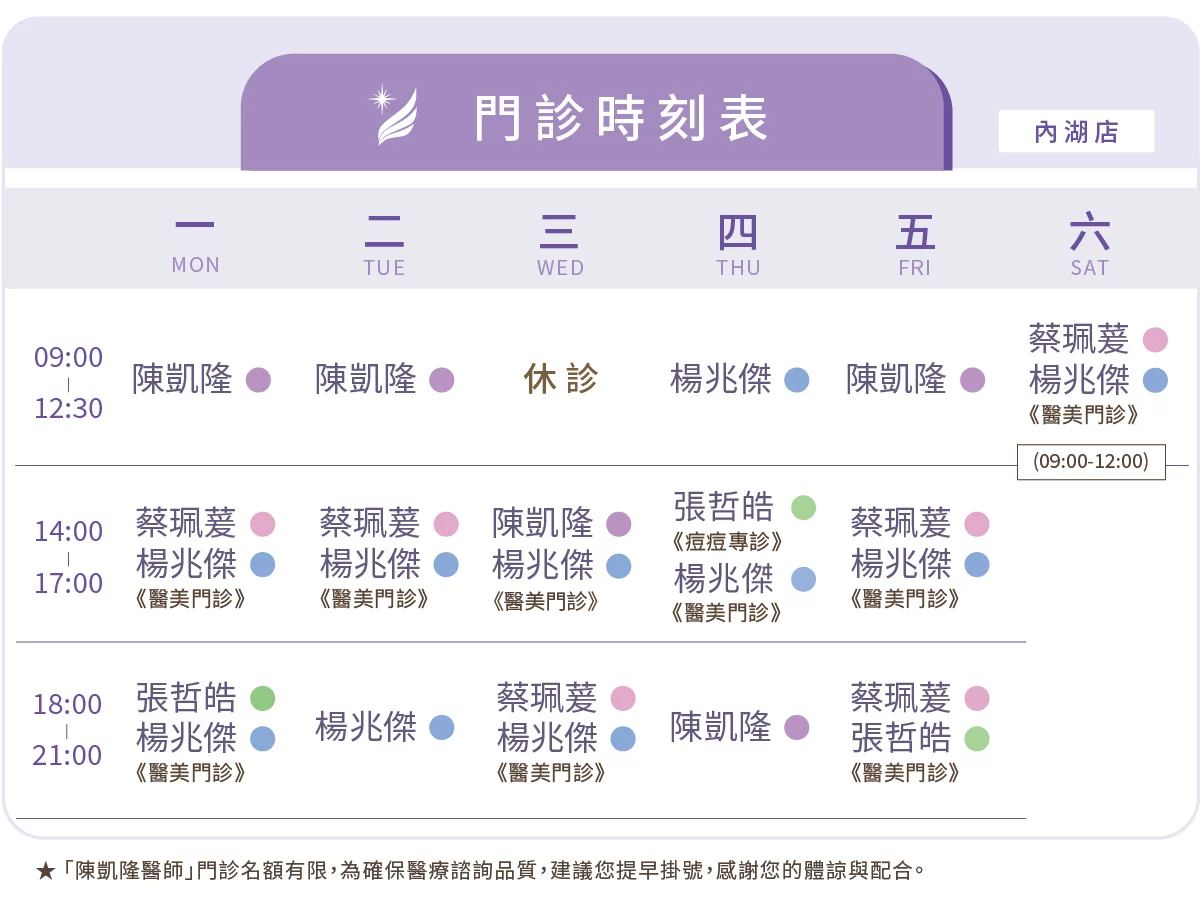1201x916 pixels.
Task: Click the (09:00-12:00) Saturday hours box
Action: pyautogui.click(x=1091, y=462)
